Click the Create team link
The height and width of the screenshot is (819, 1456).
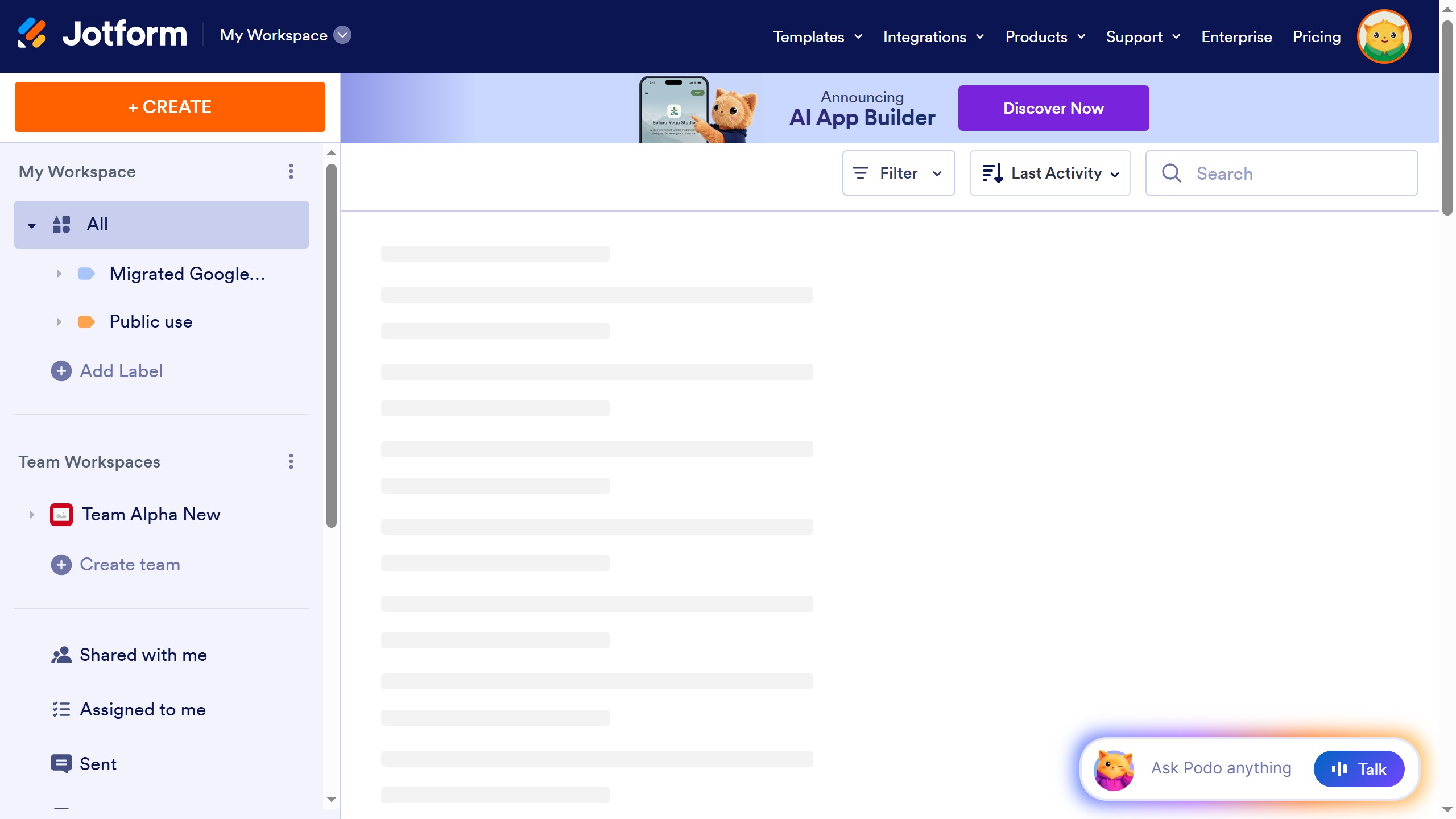point(130,565)
